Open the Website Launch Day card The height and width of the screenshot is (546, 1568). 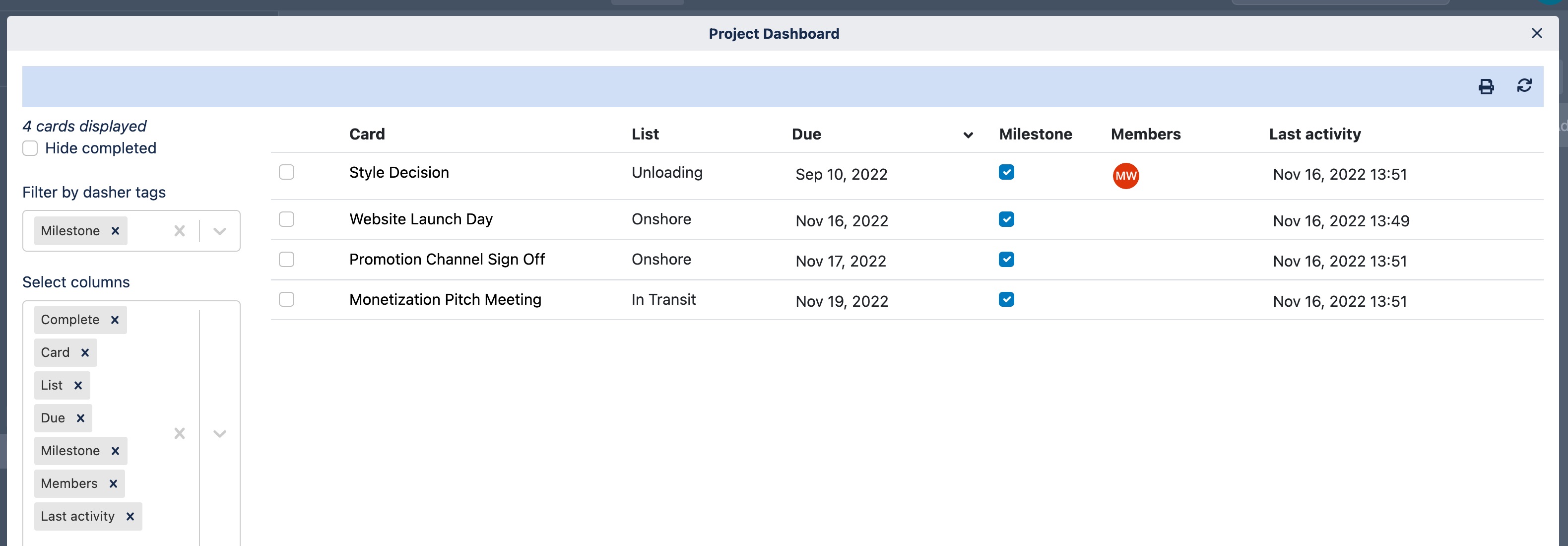tap(421, 218)
